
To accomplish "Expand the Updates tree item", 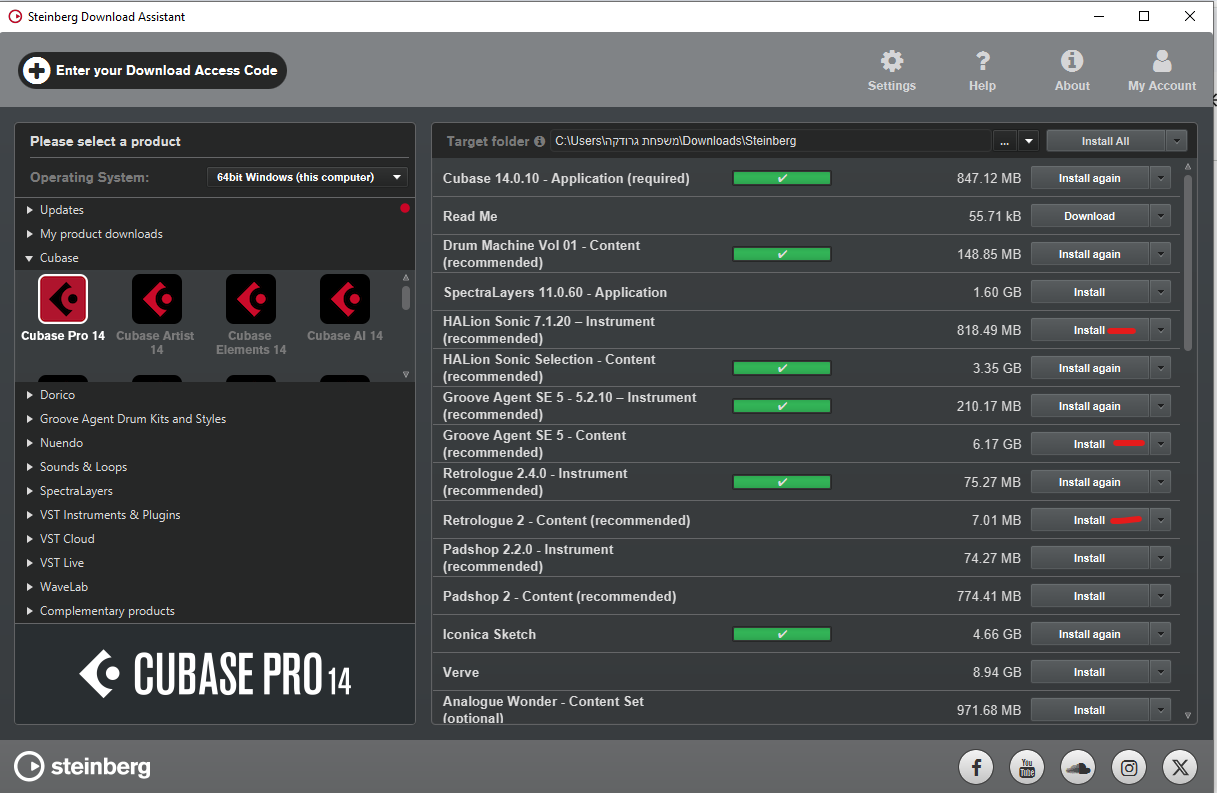I will 30,210.
